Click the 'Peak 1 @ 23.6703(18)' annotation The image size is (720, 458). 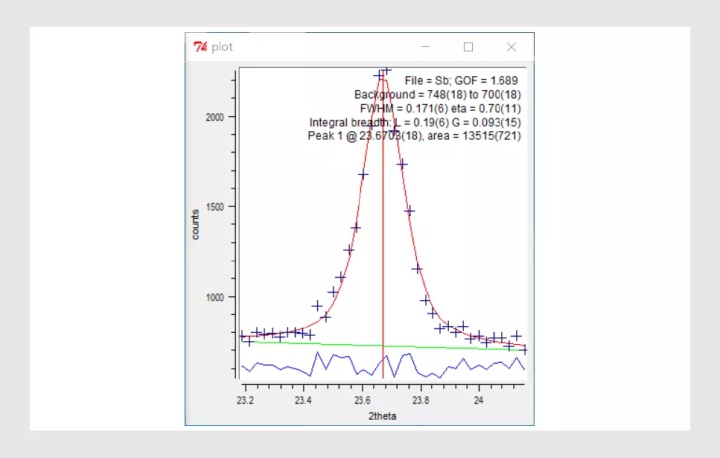coord(414,136)
